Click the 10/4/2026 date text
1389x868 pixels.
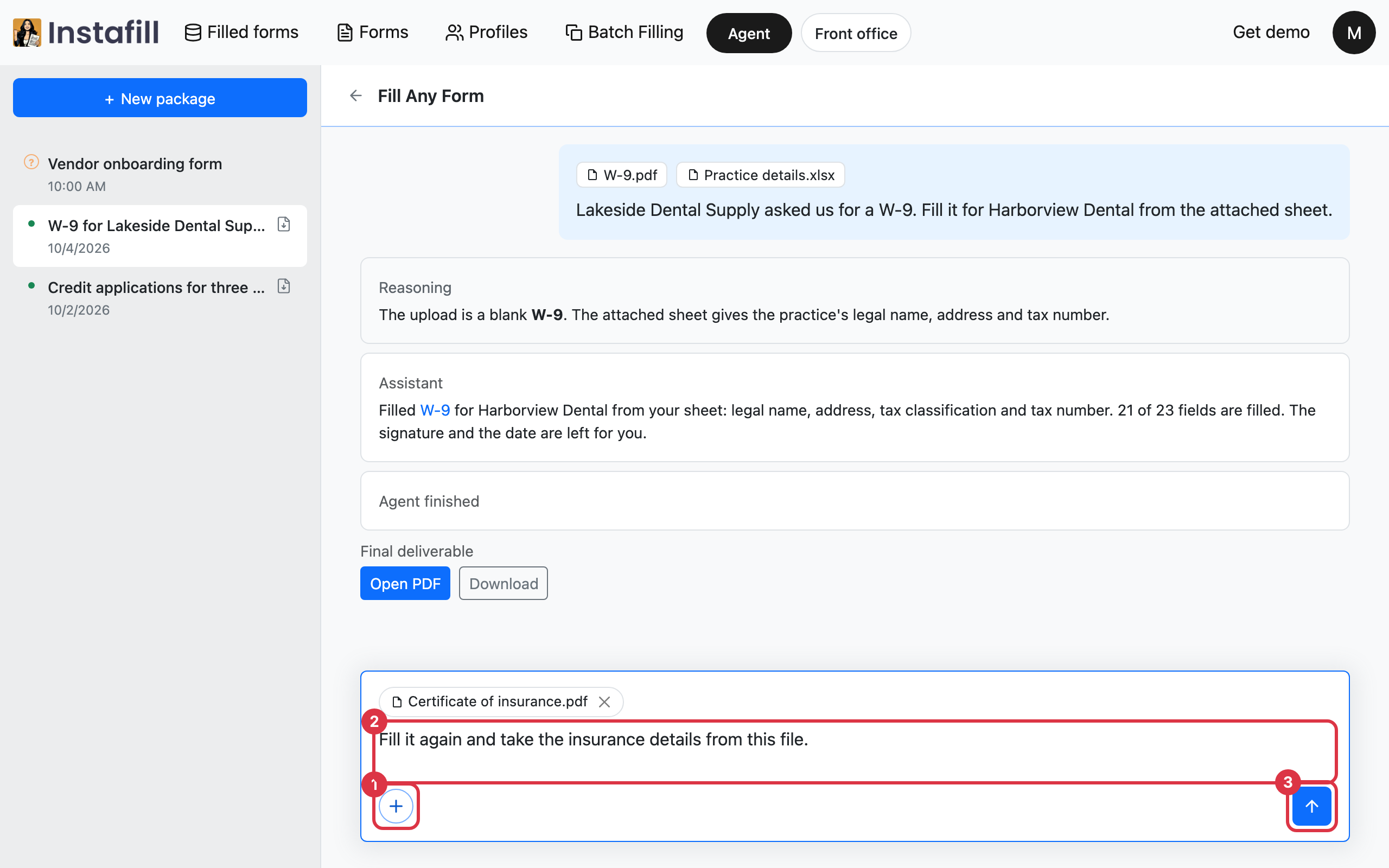click(x=79, y=248)
